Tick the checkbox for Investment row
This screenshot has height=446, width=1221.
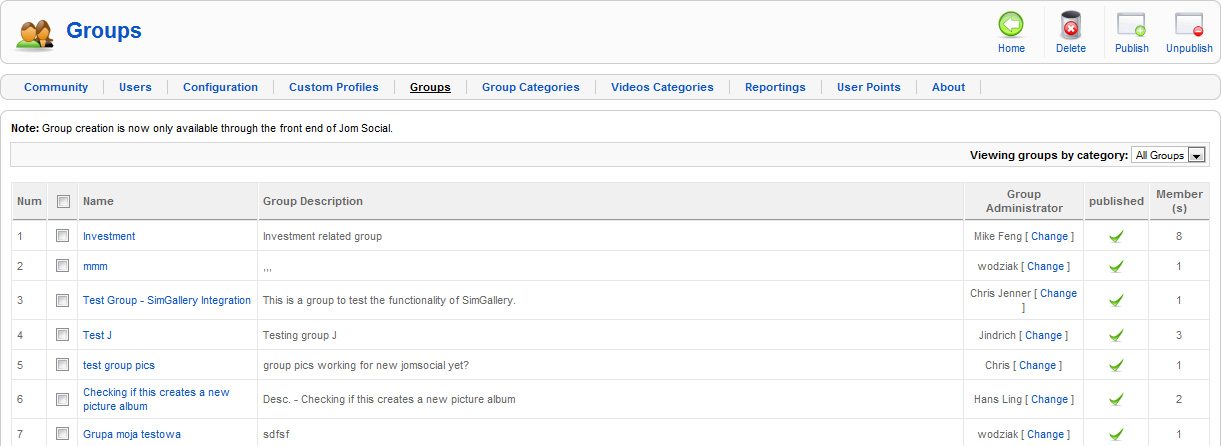point(63,236)
